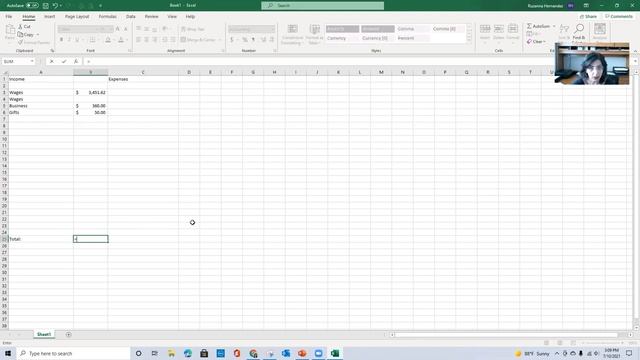Image resolution: width=640 pixels, height=360 pixels.
Task: Open the File menu
Action: coord(9,16)
